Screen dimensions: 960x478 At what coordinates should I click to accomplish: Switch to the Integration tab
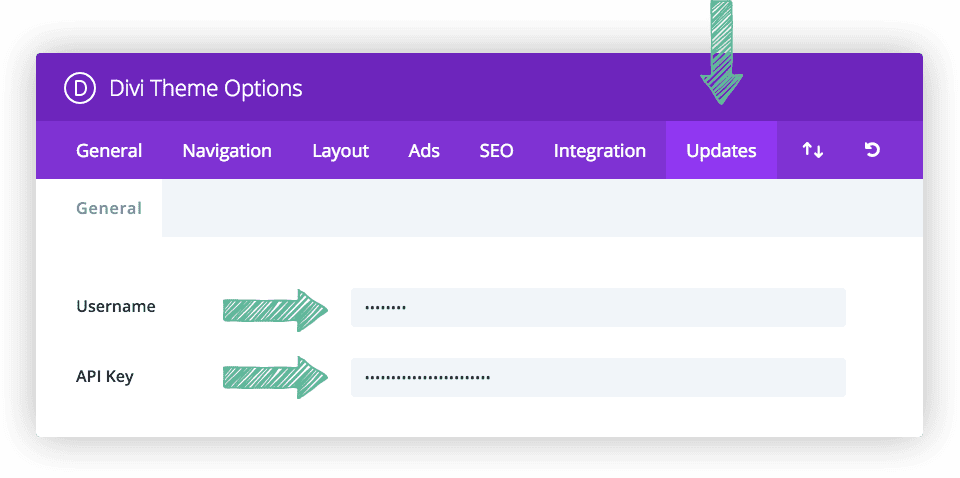(x=600, y=151)
